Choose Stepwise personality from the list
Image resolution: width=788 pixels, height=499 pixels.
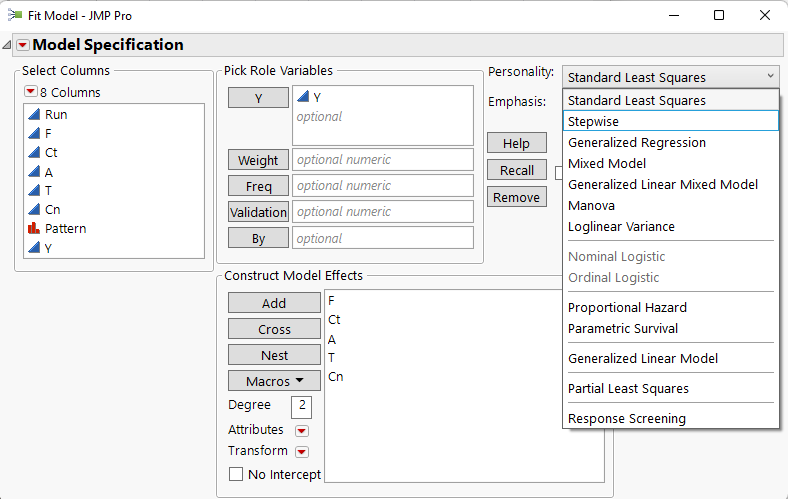tap(593, 121)
